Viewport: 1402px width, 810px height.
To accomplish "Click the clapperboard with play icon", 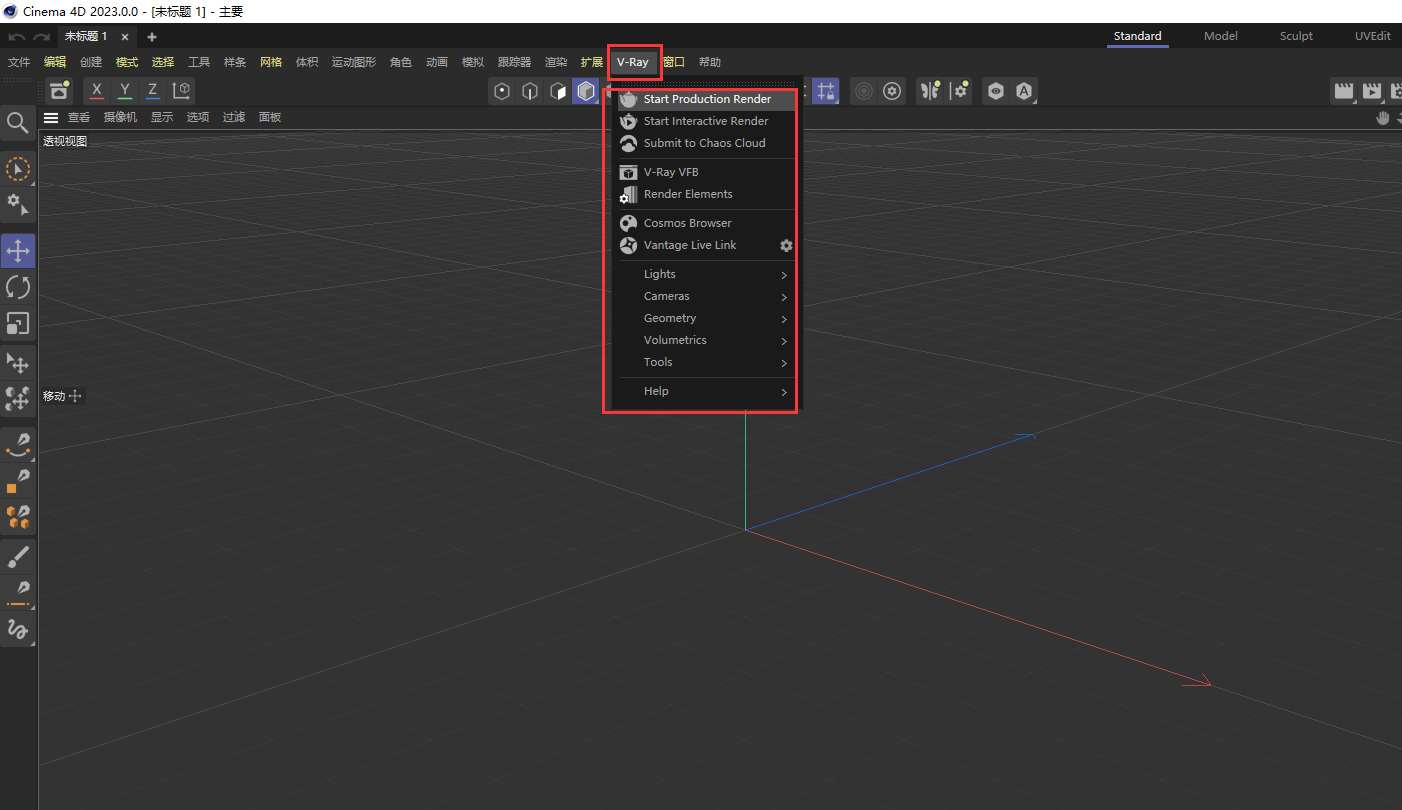I will (1372, 91).
